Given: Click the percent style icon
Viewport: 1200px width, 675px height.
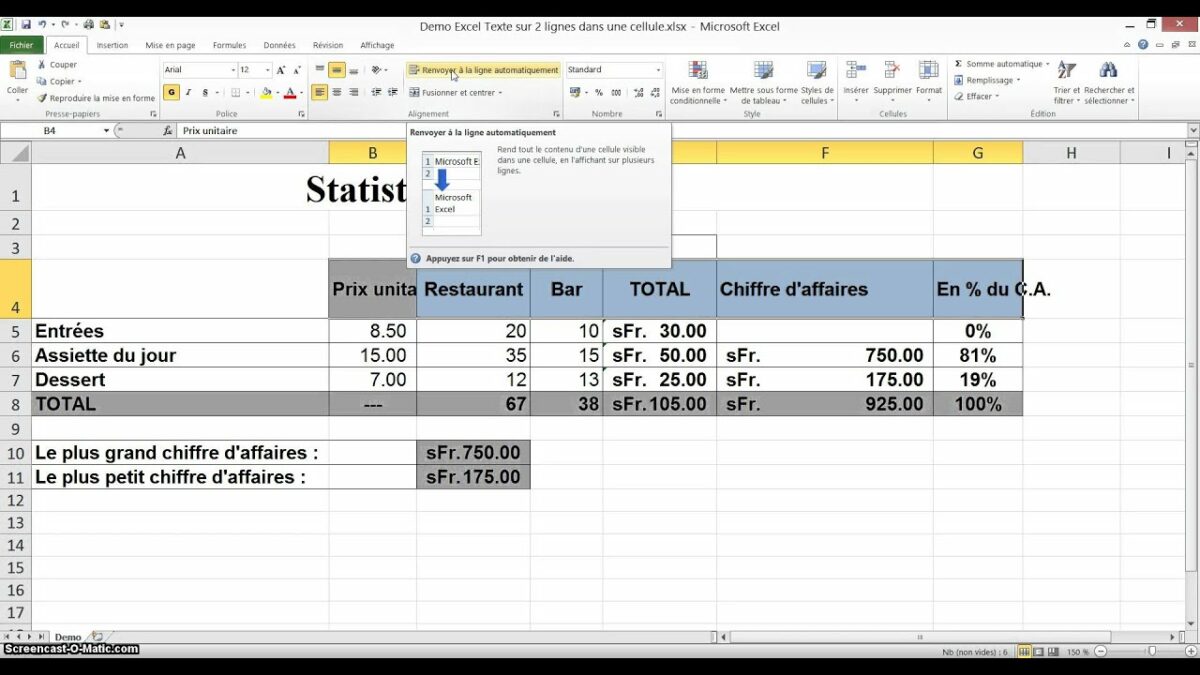Looking at the screenshot, I should (x=599, y=92).
